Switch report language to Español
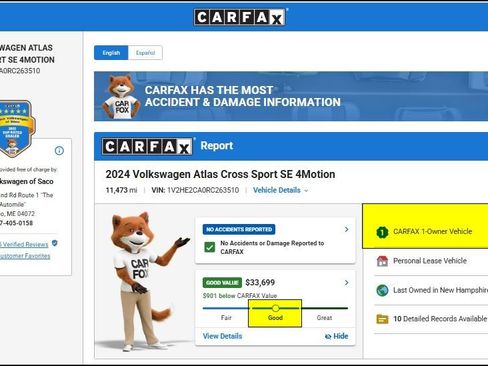 (x=145, y=53)
